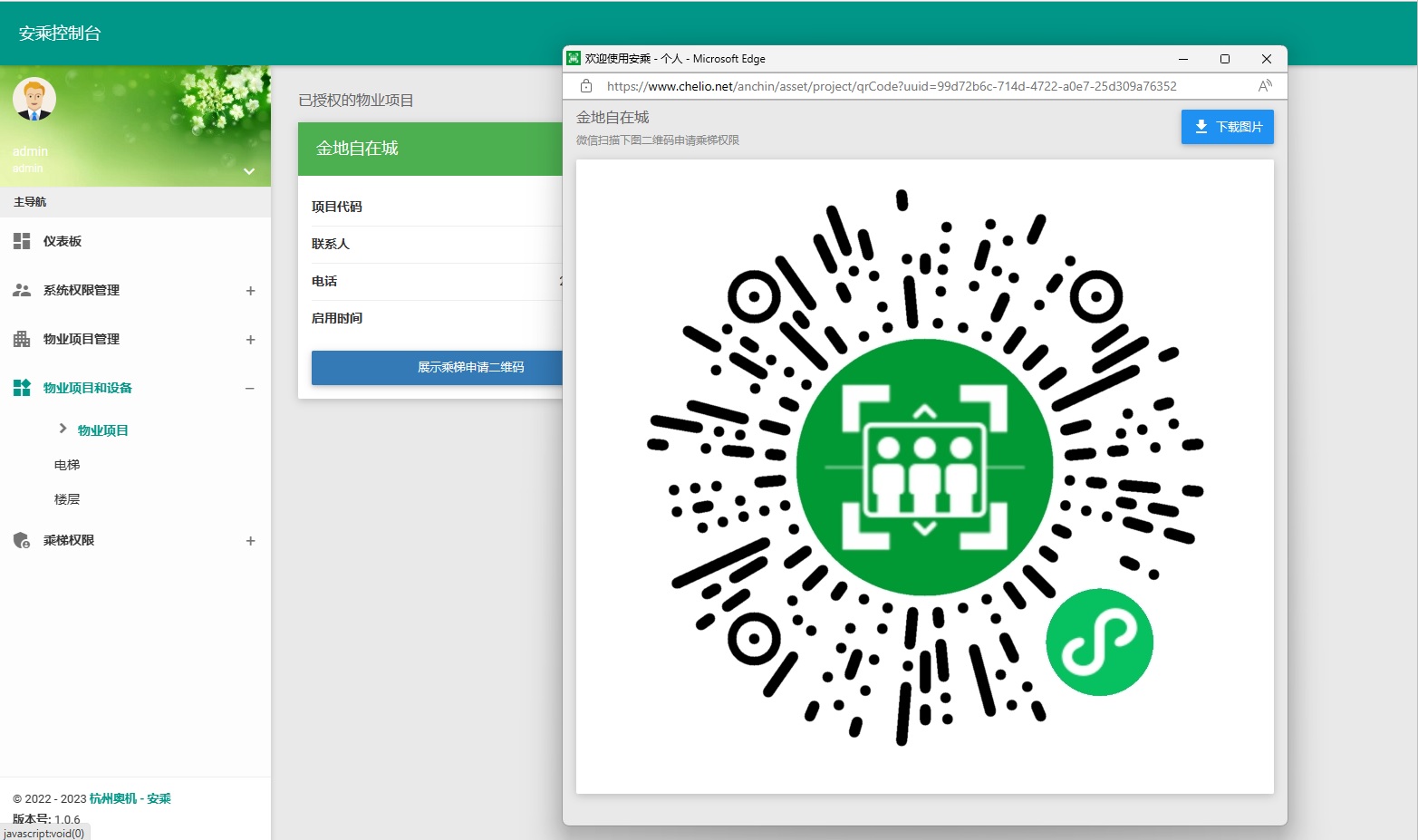Screen dimensions: 1418x840
Task: Open the 乘梯权限 menu item
Action: click(136, 540)
